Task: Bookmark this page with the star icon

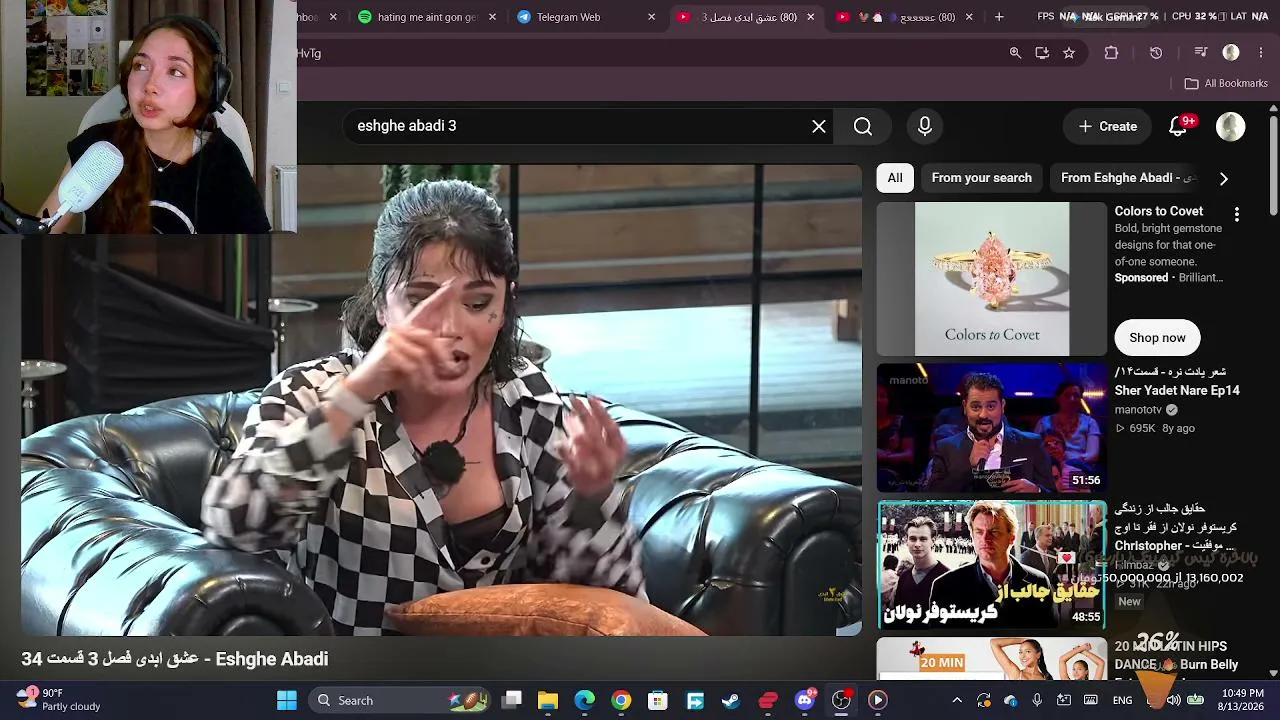Action: [1069, 53]
